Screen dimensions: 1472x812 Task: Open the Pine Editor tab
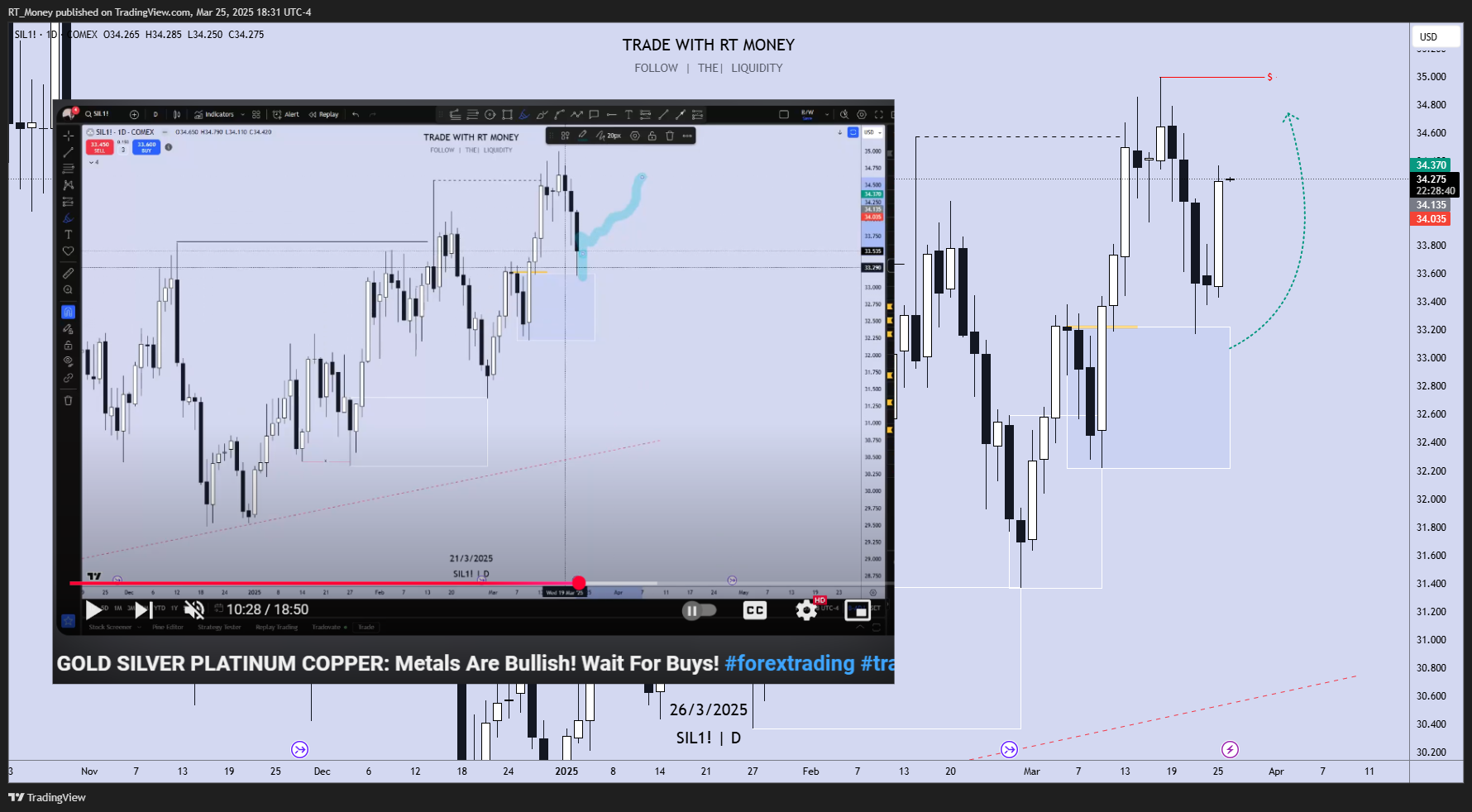point(168,628)
